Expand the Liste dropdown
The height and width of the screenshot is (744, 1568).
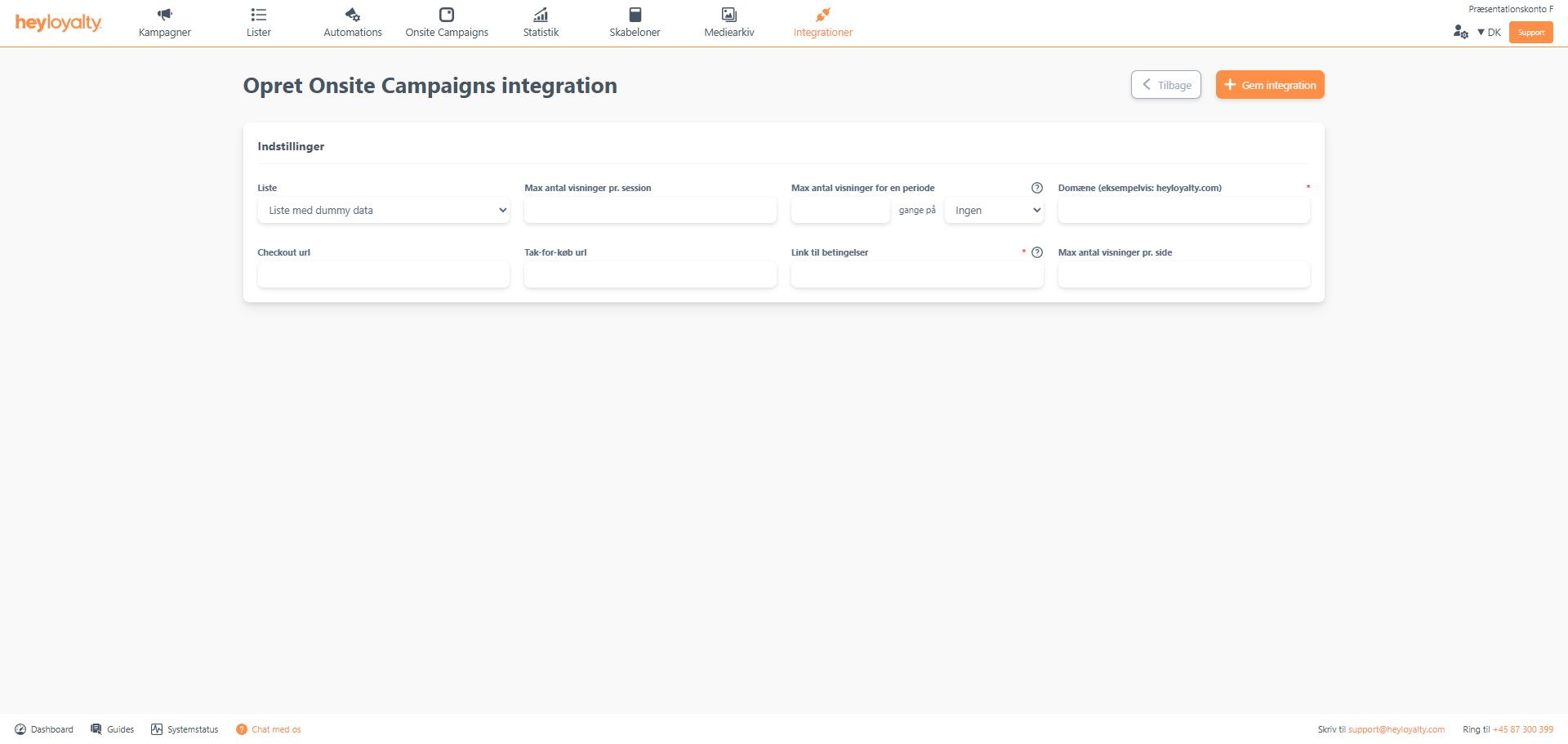384,211
